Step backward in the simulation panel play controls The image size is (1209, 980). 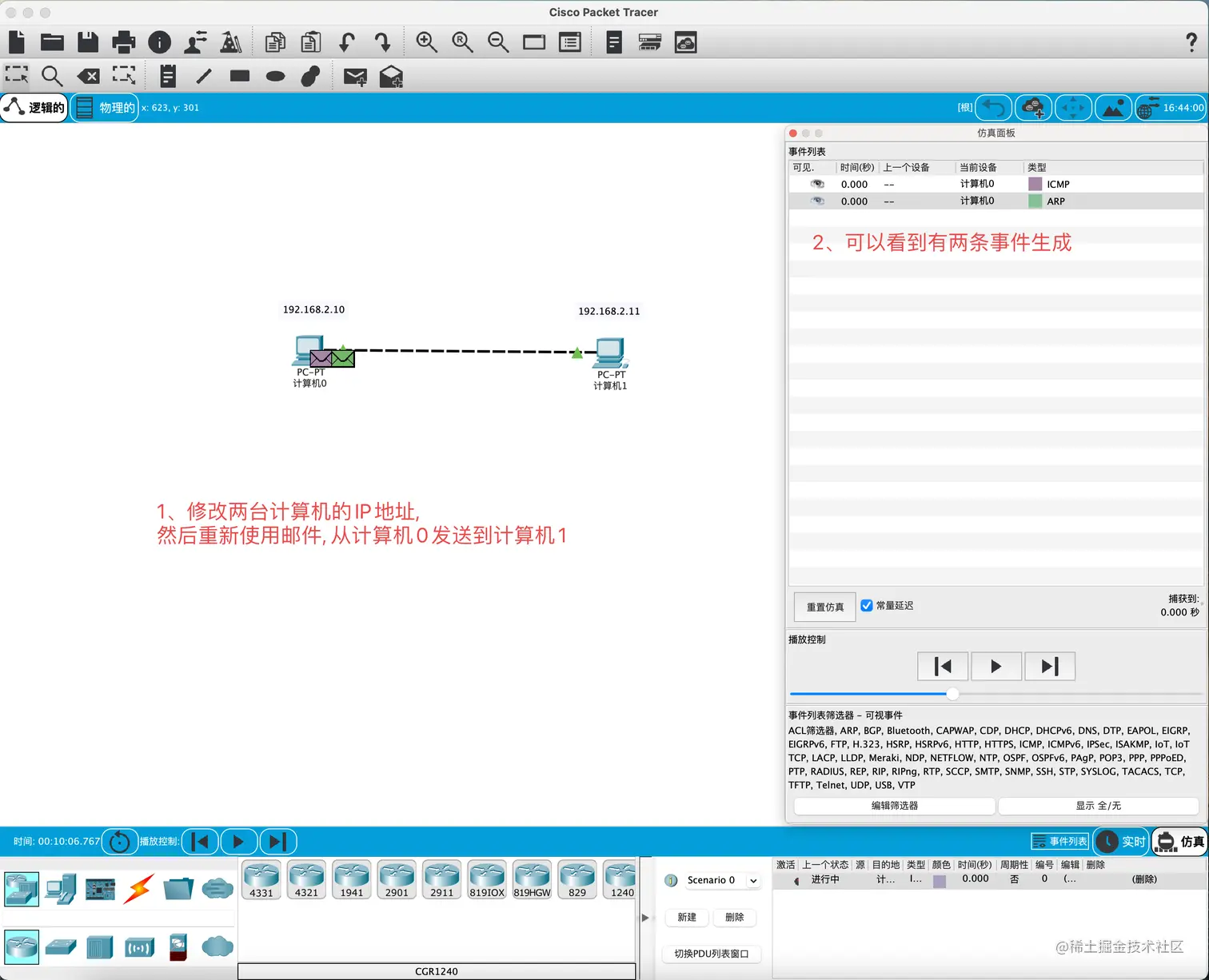[943, 666]
